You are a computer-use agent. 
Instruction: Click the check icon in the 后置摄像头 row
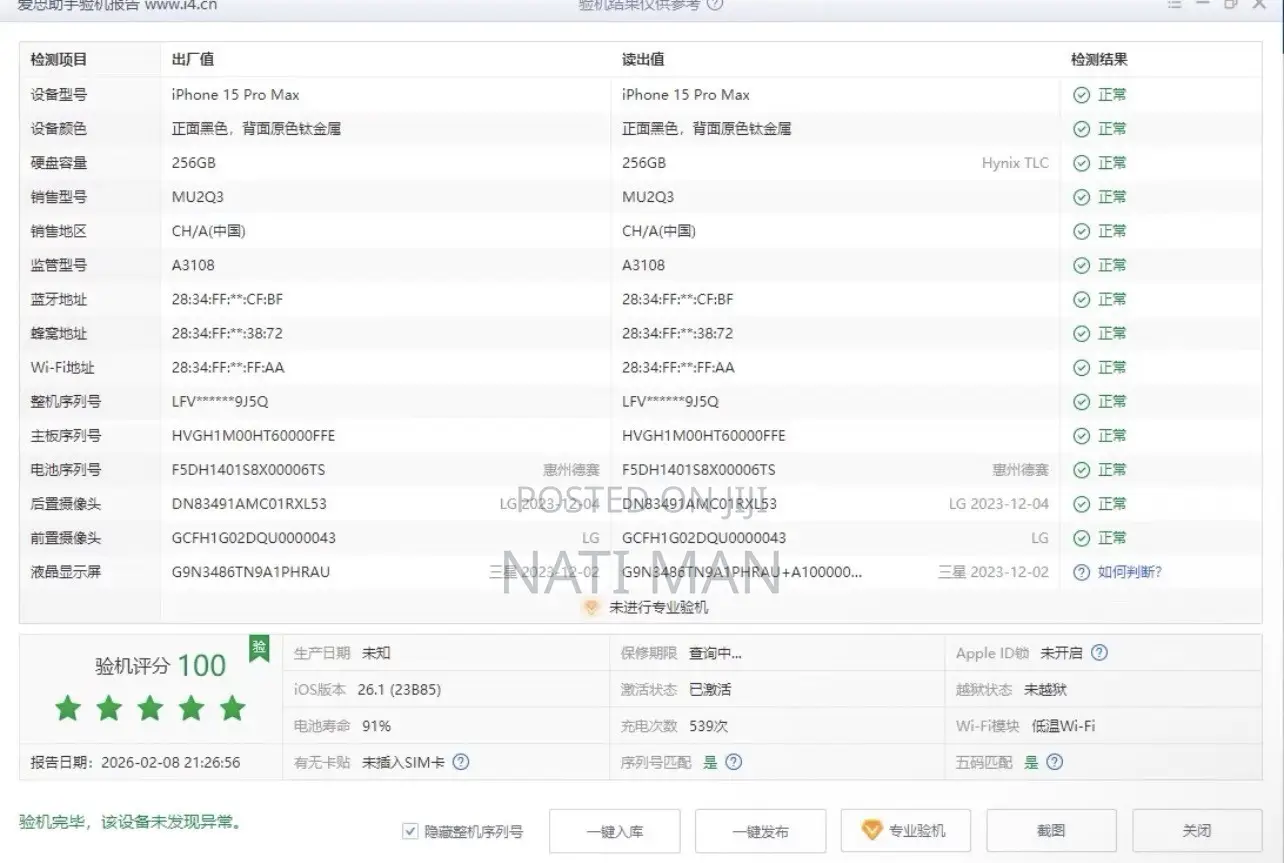pyautogui.click(x=1081, y=503)
